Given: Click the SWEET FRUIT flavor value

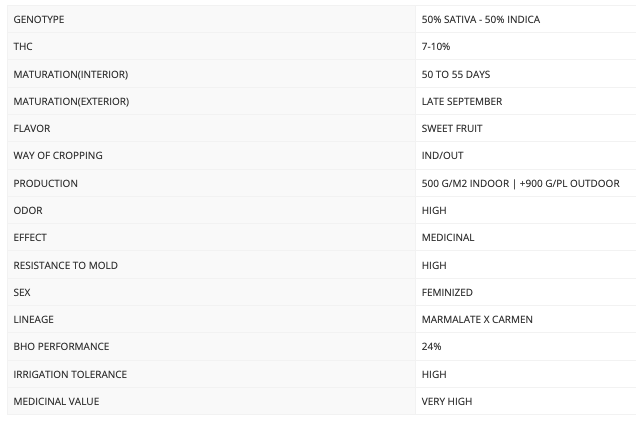Looking at the screenshot, I should [452, 129].
